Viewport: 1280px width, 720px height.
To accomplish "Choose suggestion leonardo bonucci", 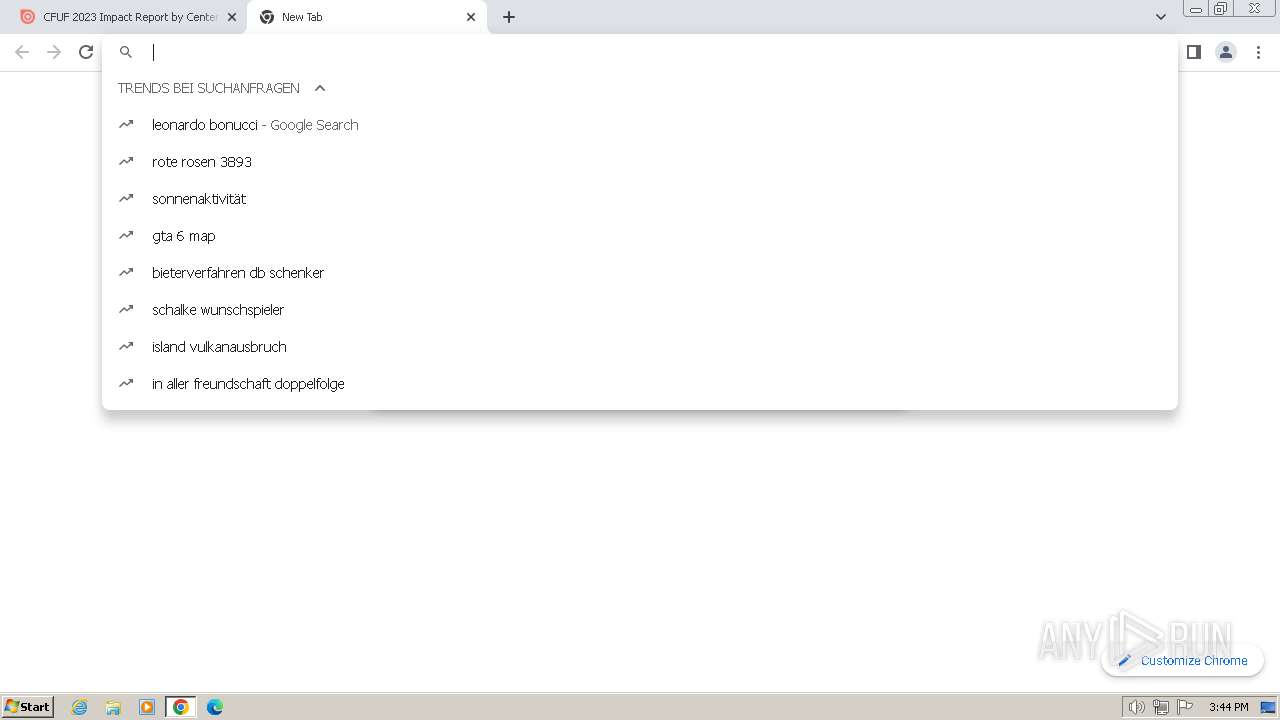I will (640, 125).
